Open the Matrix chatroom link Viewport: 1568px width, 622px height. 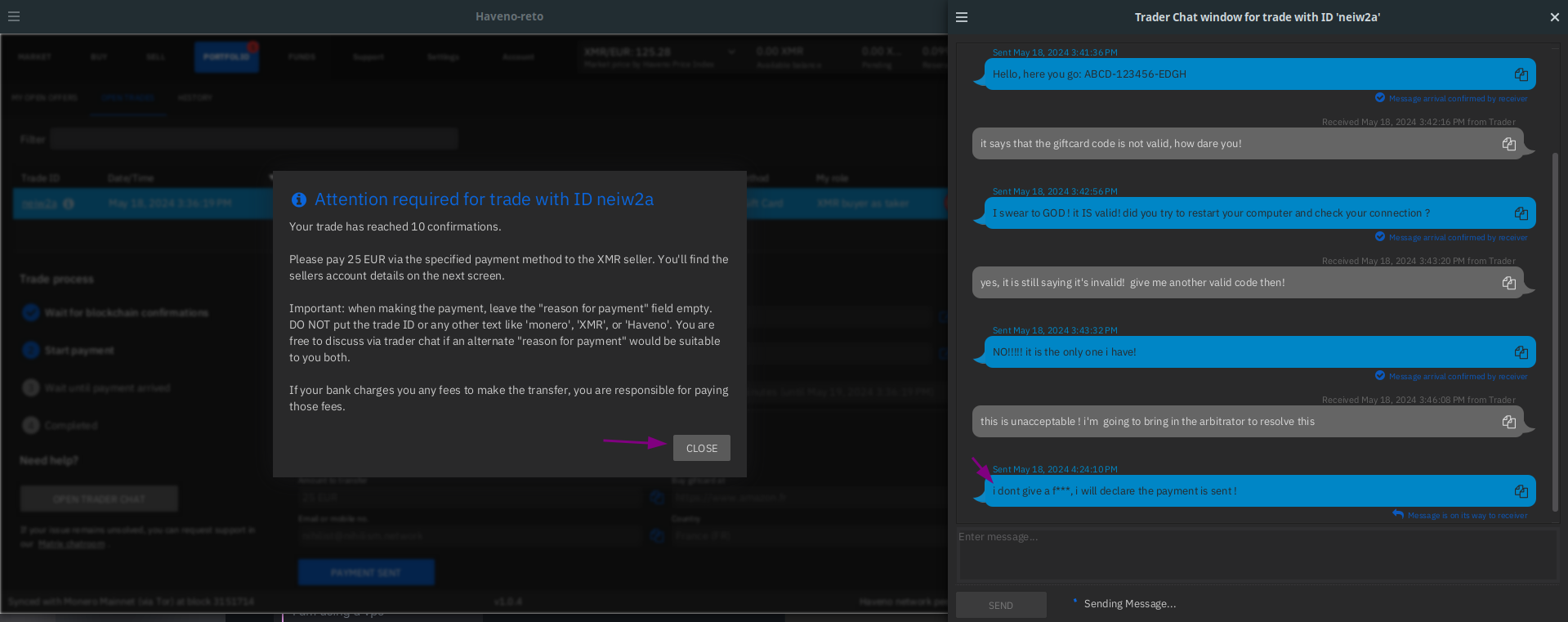(72, 544)
